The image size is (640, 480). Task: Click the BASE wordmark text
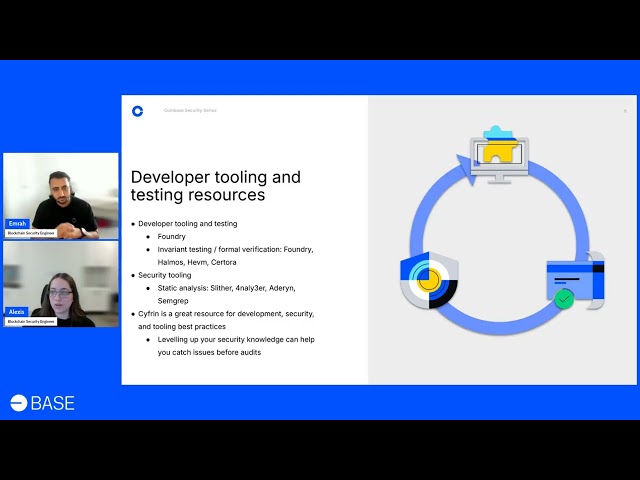(53, 403)
